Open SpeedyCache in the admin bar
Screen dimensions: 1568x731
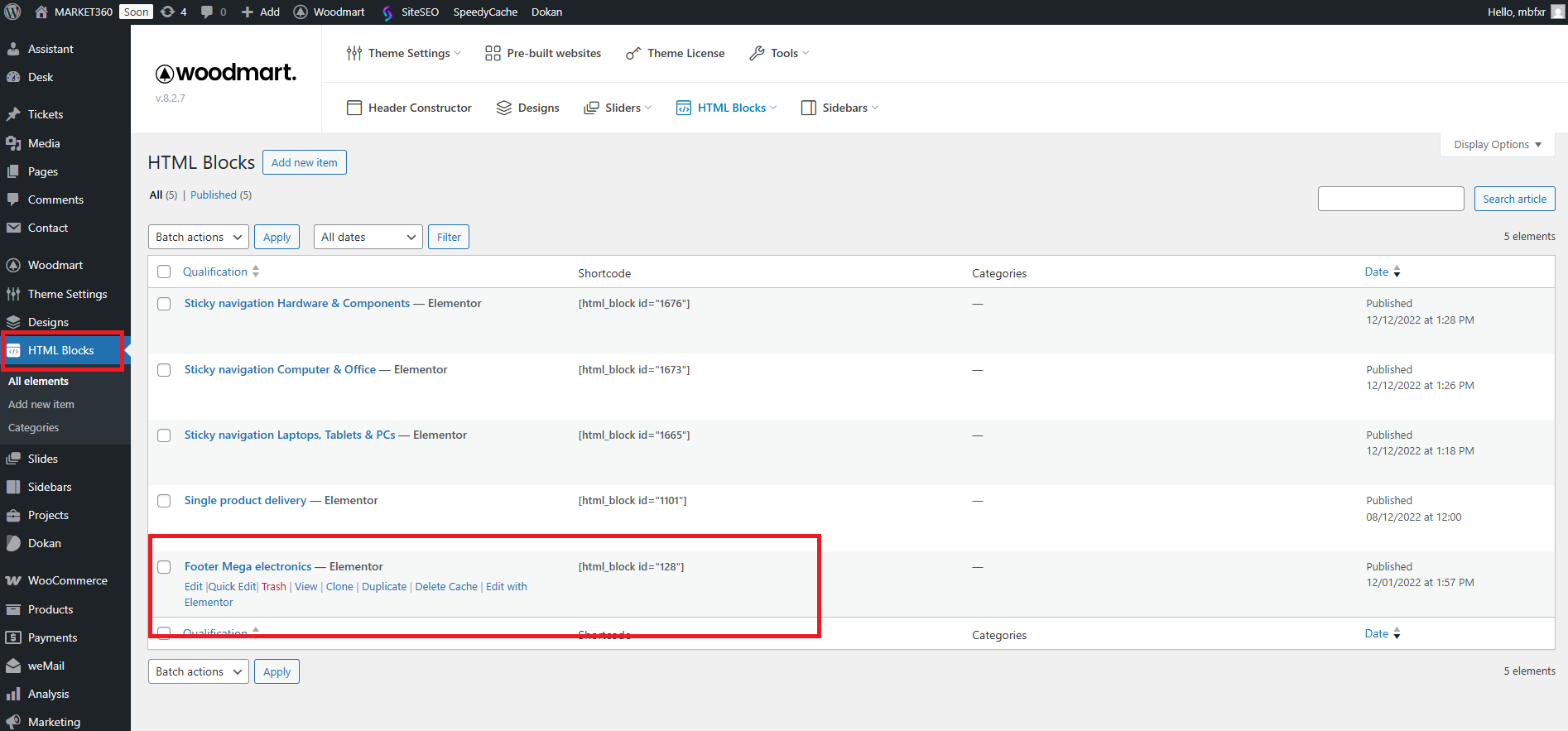point(485,12)
